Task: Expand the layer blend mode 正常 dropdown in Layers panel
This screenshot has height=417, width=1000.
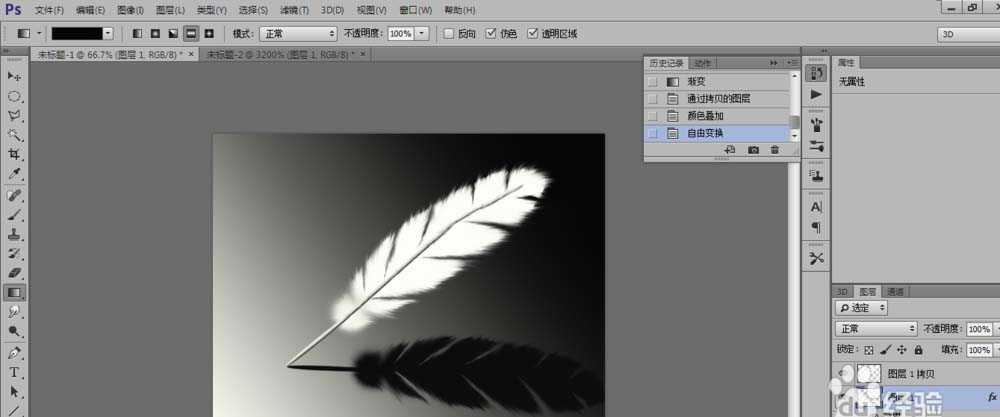Action: pos(876,329)
